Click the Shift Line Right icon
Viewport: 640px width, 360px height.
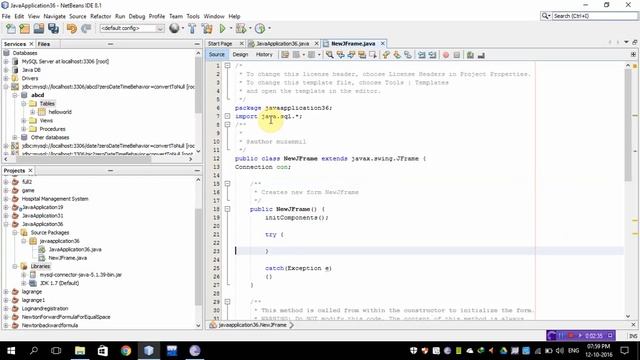click(432, 55)
